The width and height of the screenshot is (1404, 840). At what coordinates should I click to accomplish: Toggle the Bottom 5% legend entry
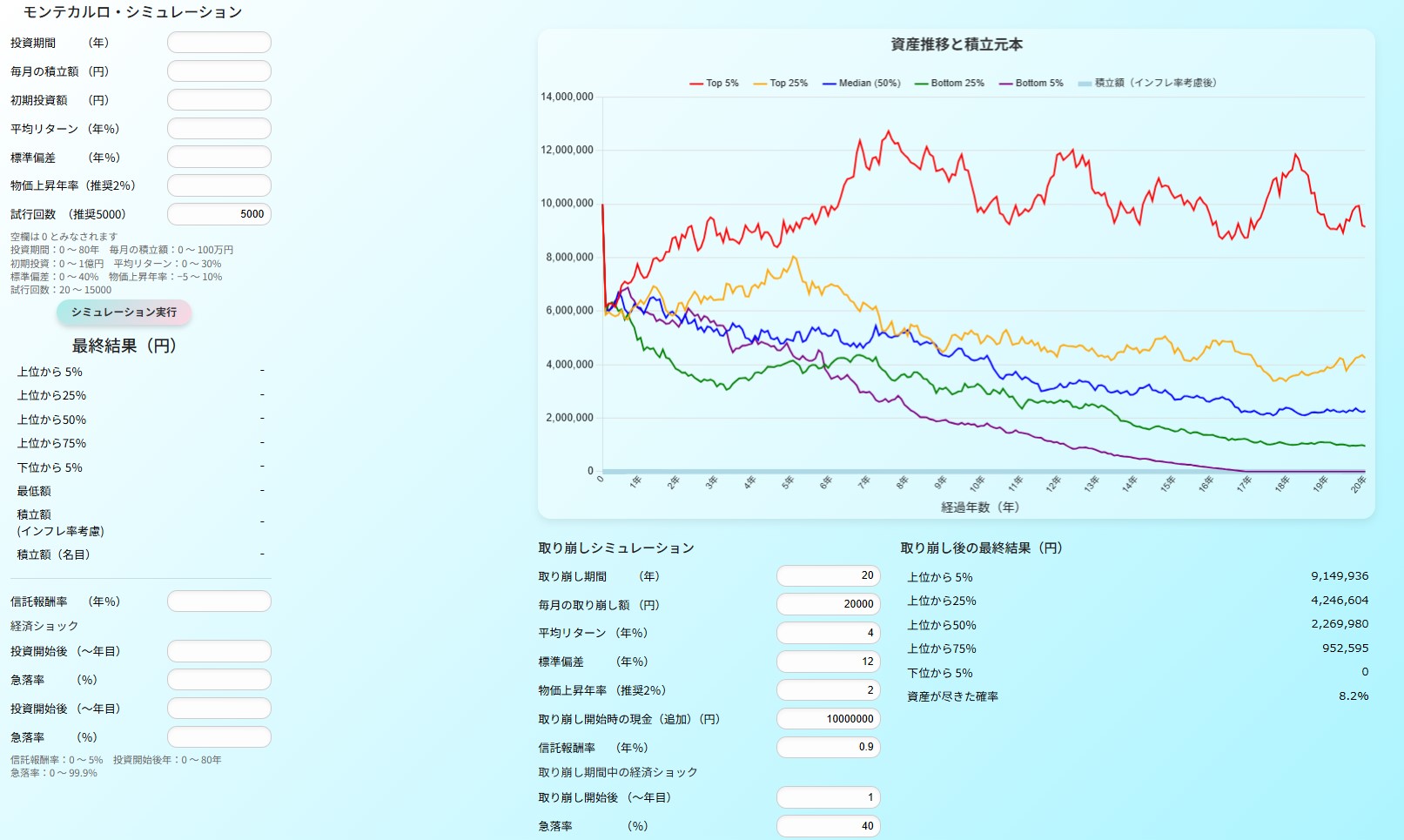1031,84
